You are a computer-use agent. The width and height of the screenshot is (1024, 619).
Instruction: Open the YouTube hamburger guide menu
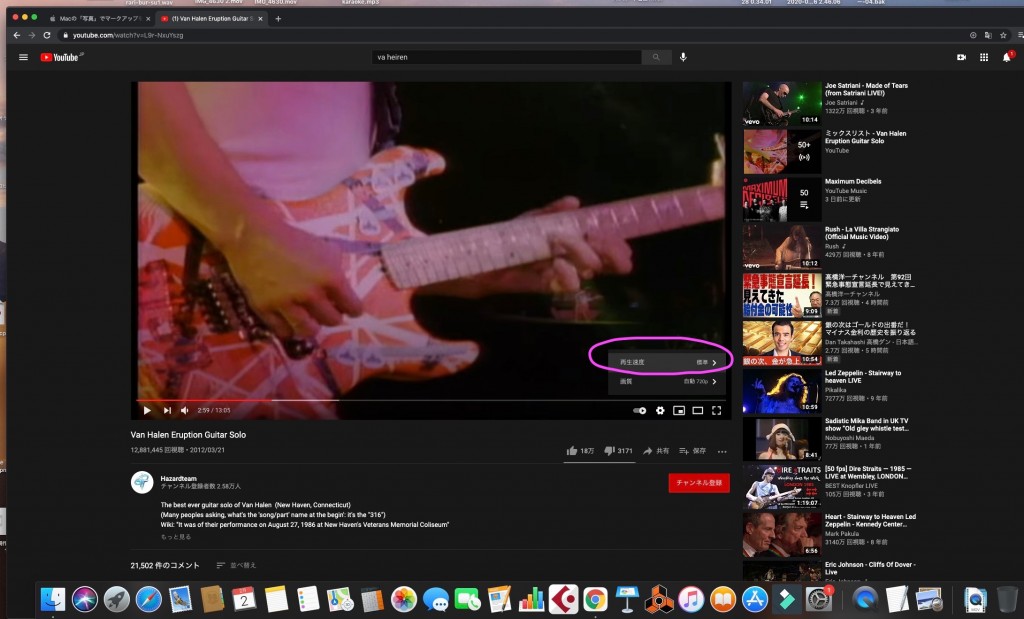tap(23, 57)
